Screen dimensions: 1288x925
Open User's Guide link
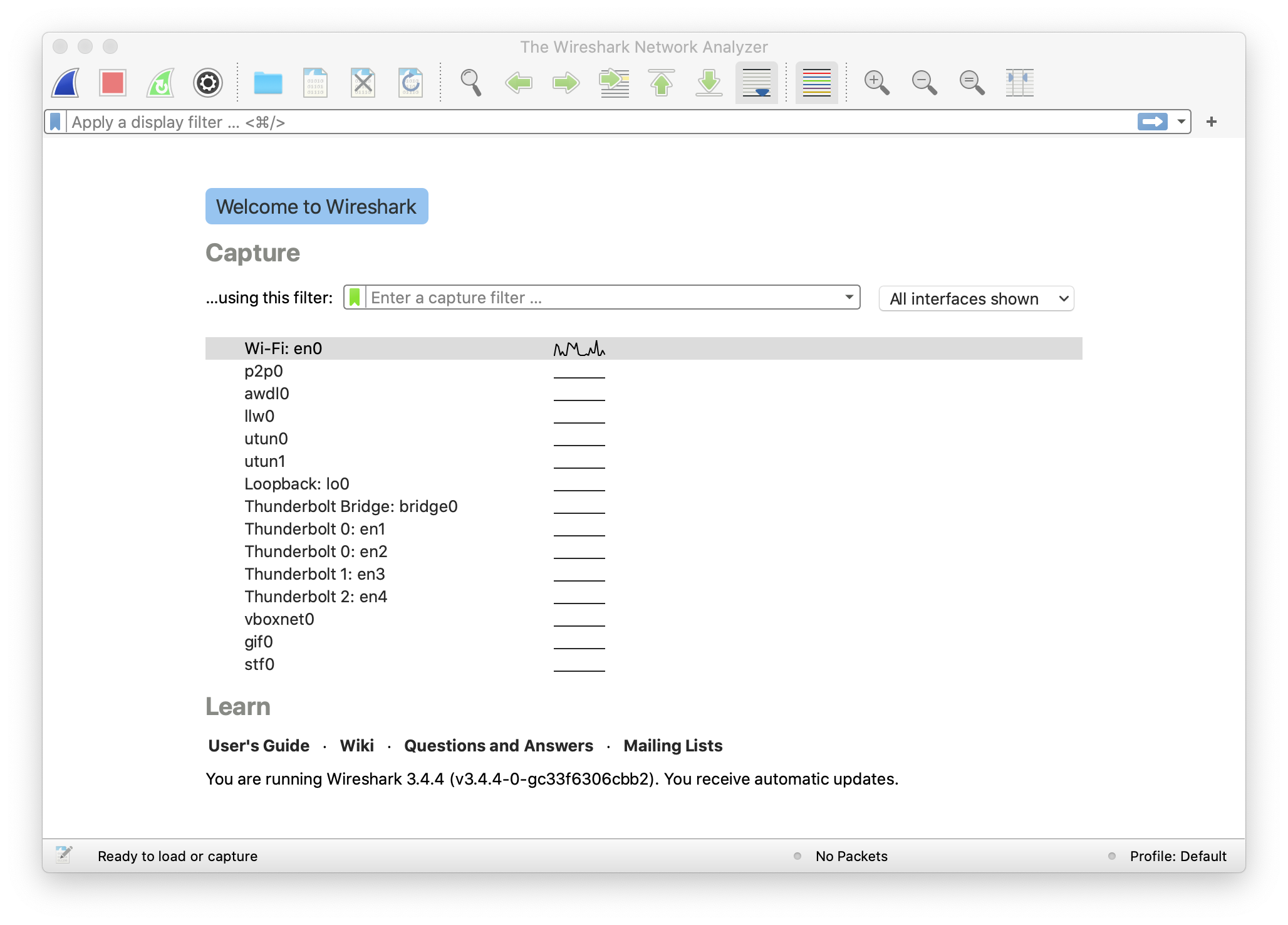click(x=259, y=746)
